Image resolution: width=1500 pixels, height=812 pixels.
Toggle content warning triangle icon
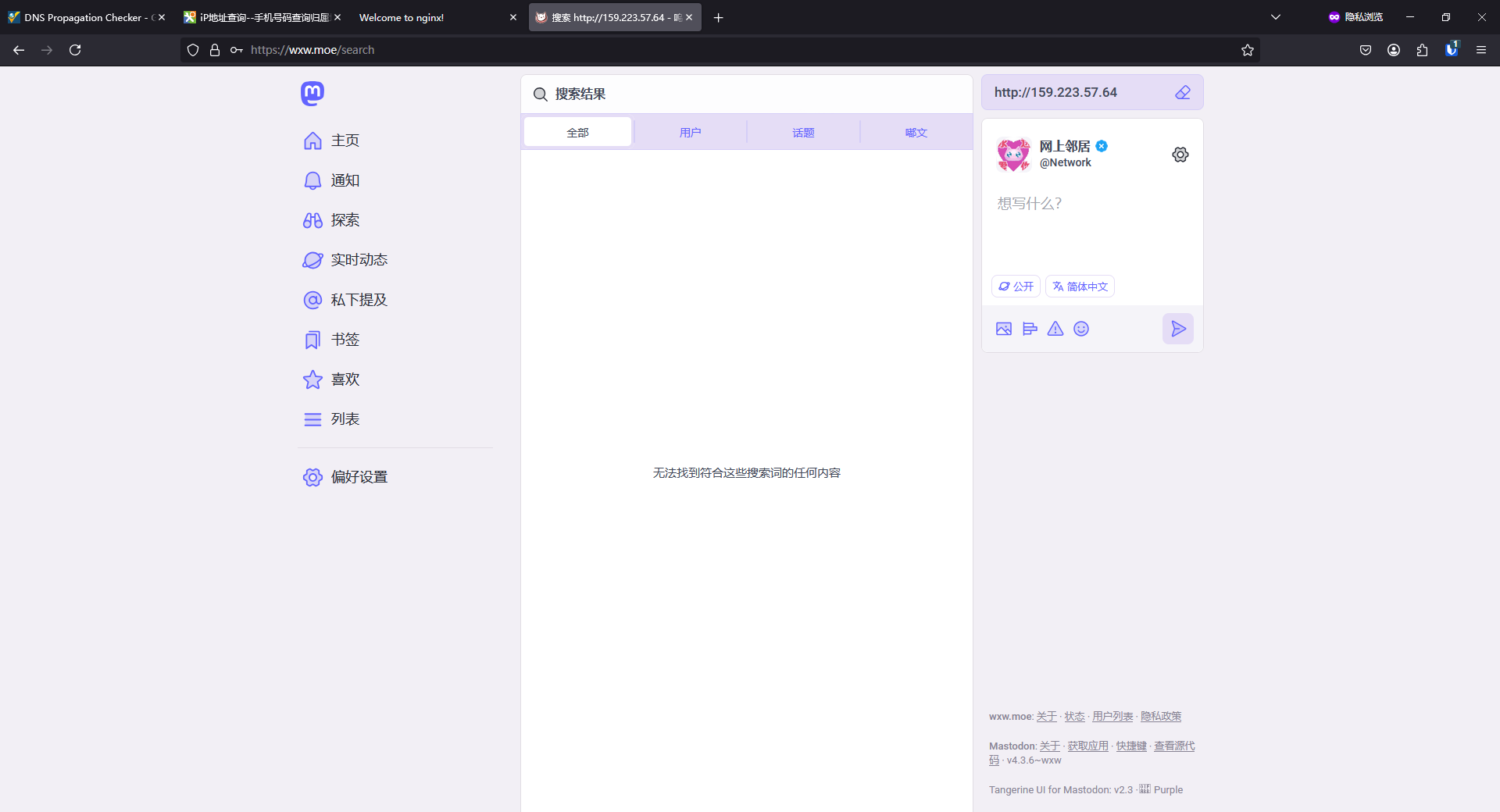(1055, 329)
